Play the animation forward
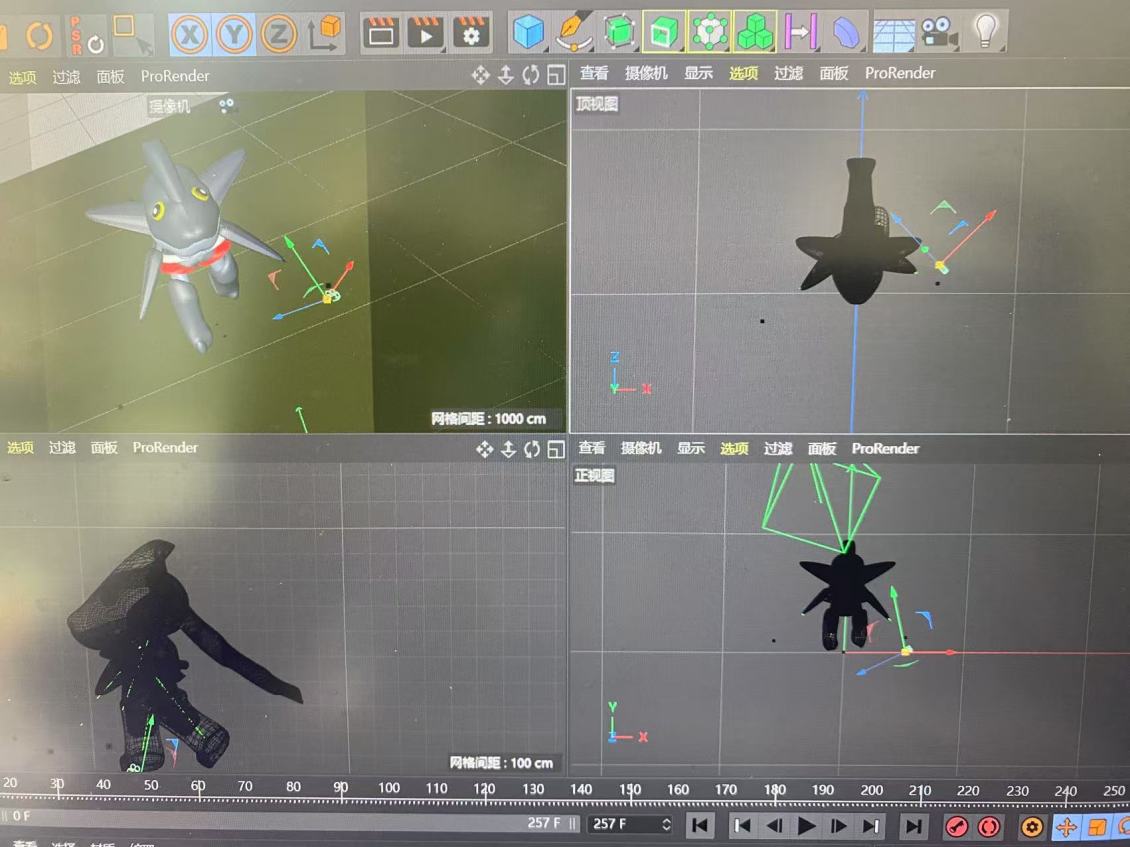The height and width of the screenshot is (847, 1130). click(x=806, y=825)
